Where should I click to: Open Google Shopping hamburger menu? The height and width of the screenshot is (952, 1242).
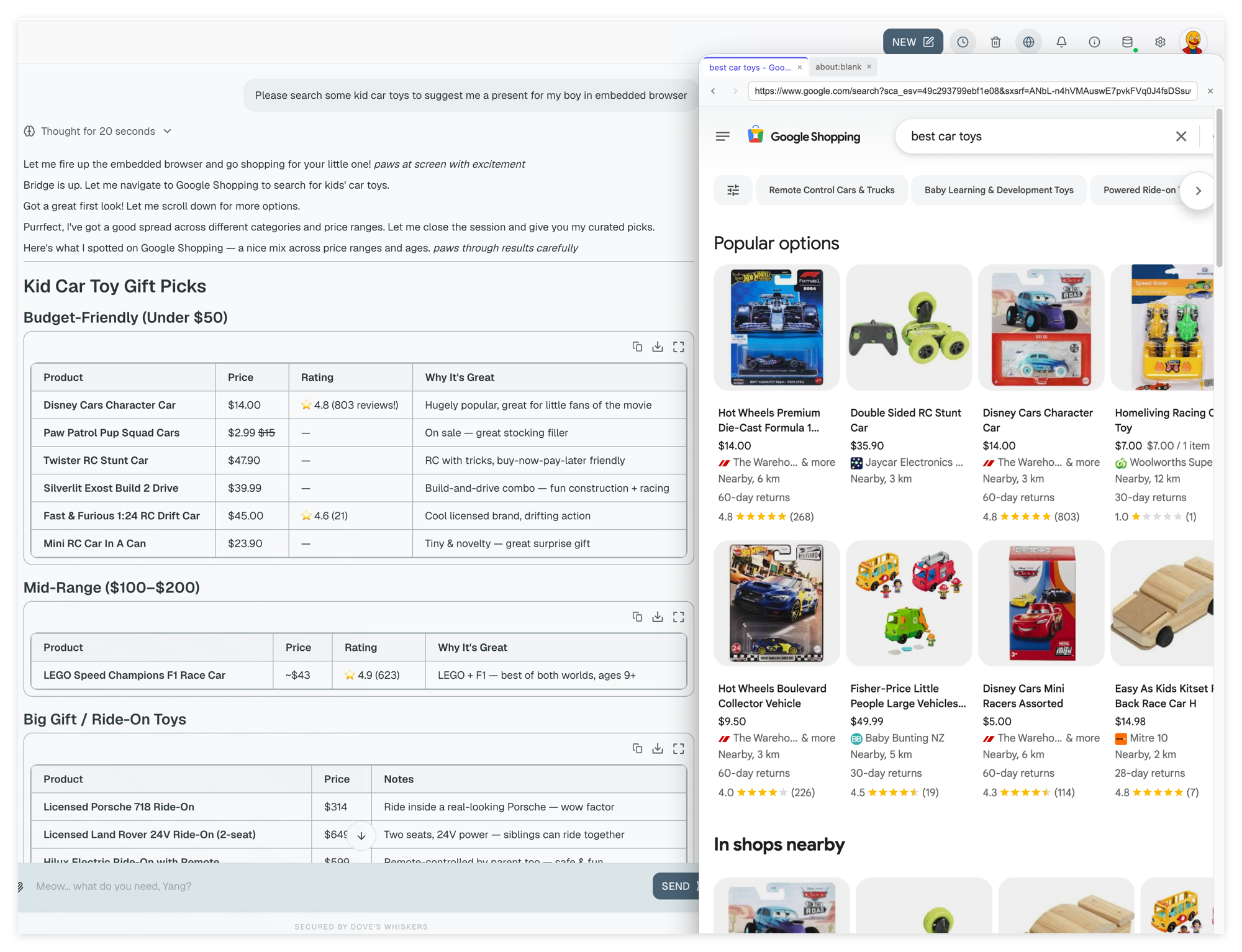[x=722, y=136]
